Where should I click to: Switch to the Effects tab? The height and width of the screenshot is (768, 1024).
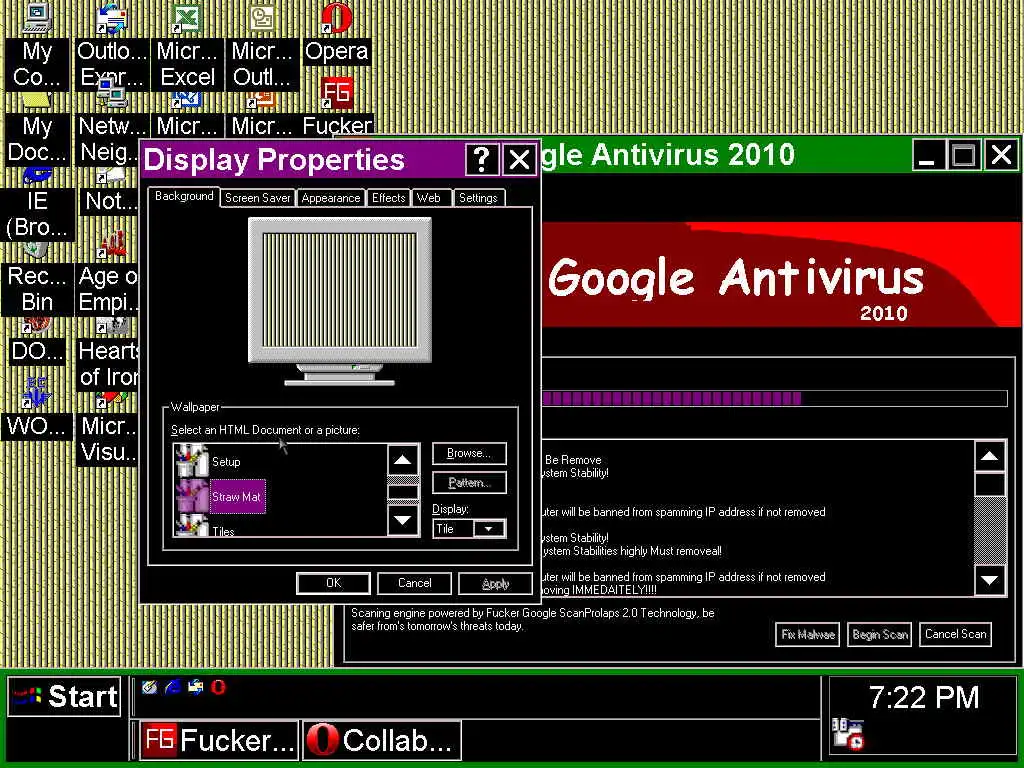pyautogui.click(x=389, y=198)
